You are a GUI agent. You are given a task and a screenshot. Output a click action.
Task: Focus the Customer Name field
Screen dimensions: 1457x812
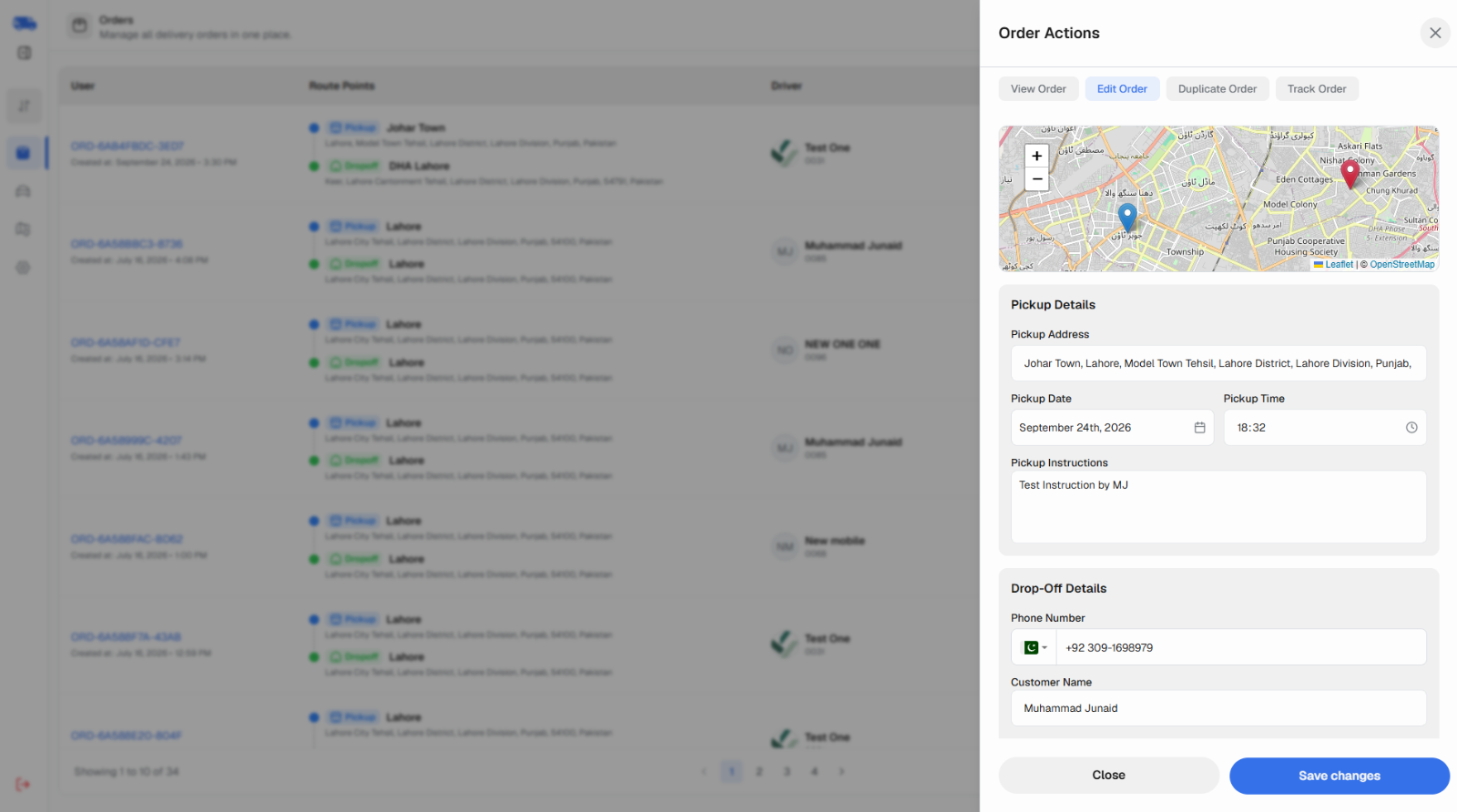1218,708
